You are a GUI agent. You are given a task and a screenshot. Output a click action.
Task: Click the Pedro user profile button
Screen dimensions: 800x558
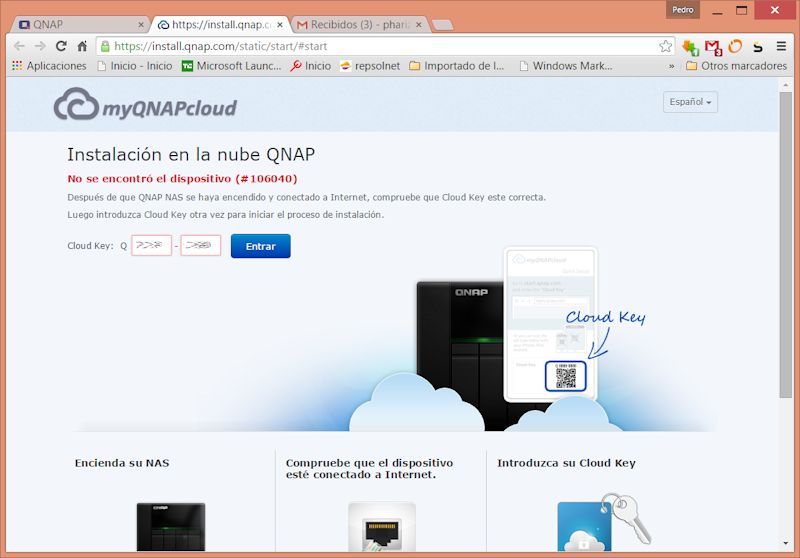coord(683,10)
